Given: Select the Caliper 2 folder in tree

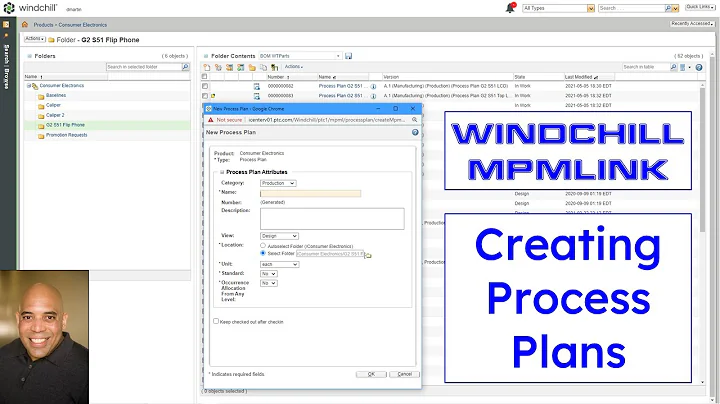Looking at the screenshot, I should coord(55,115).
